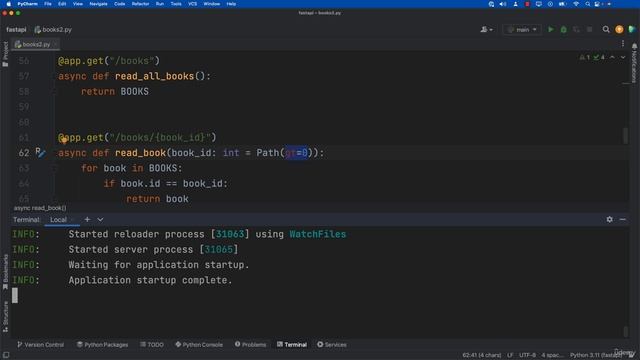Click the WatchFiles text in terminal output
The height and width of the screenshot is (360, 640).
318,234
